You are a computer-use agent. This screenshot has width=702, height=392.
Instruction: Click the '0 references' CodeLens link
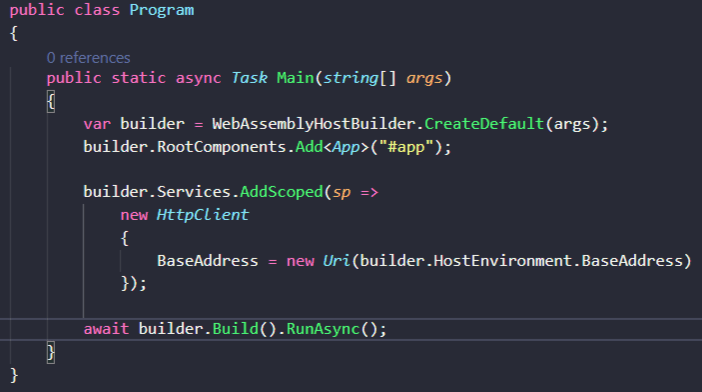coord(88,58)
